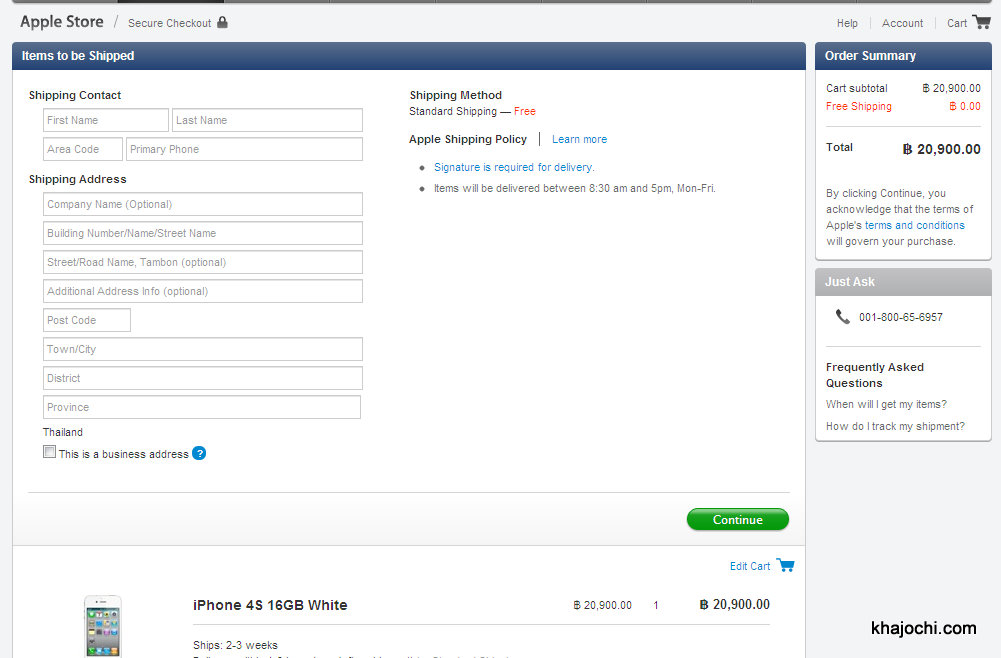The height and width of the screenshot is (658, 1001).
Task: Click the phone icon in Just Ask
Action: 843,317
